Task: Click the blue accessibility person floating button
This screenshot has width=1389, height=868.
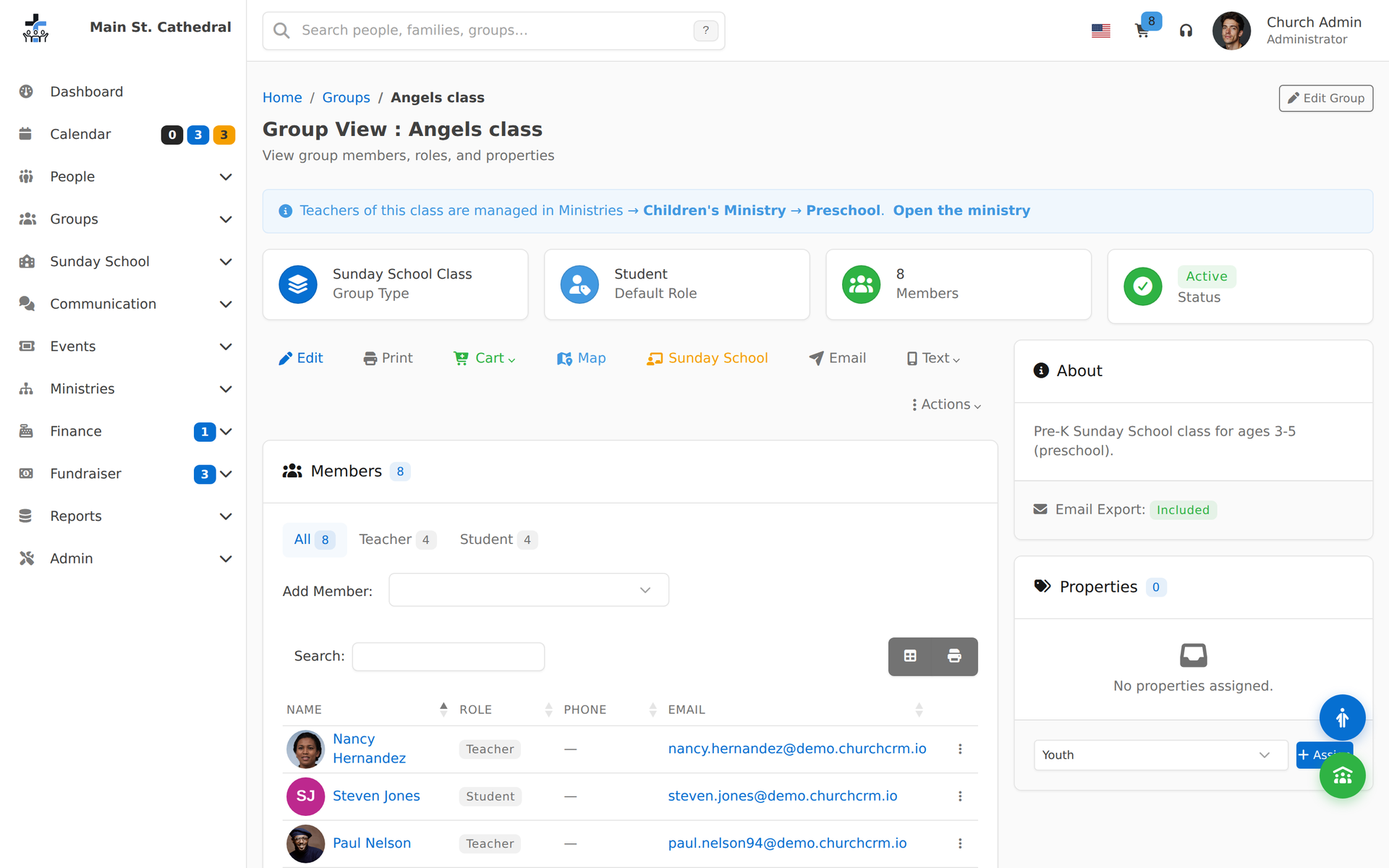Action: pos(1342,718)
